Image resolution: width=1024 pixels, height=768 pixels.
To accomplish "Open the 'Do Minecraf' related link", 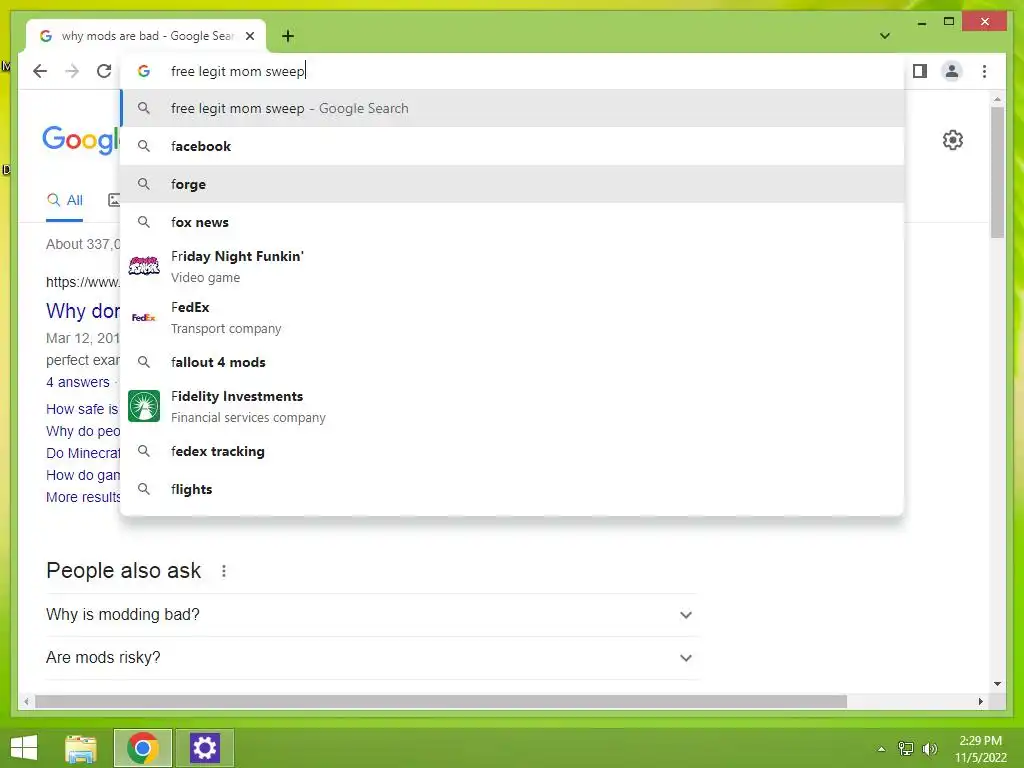I will [x=83, y=453].
